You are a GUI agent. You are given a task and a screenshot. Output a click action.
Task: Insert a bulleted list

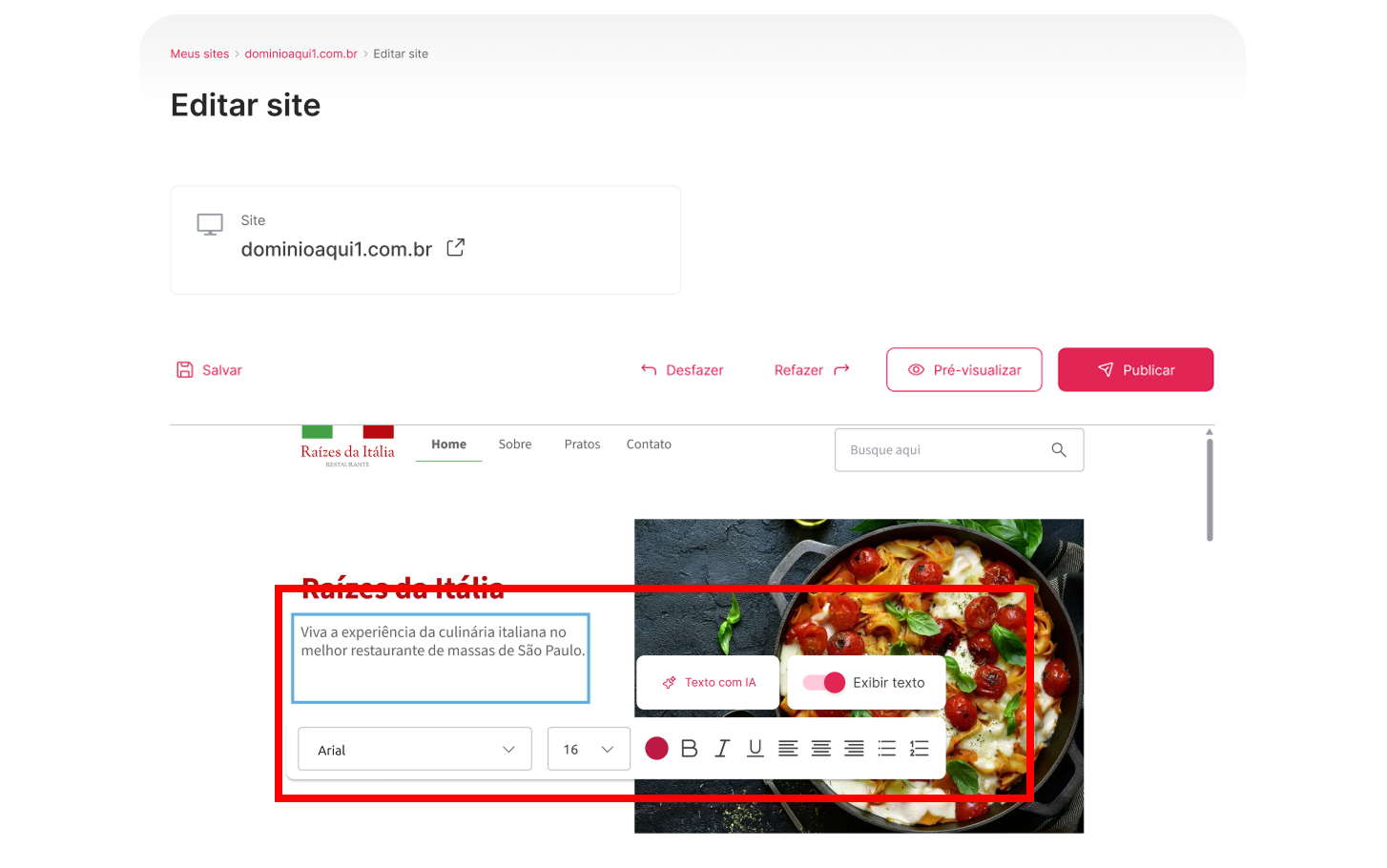886,749
